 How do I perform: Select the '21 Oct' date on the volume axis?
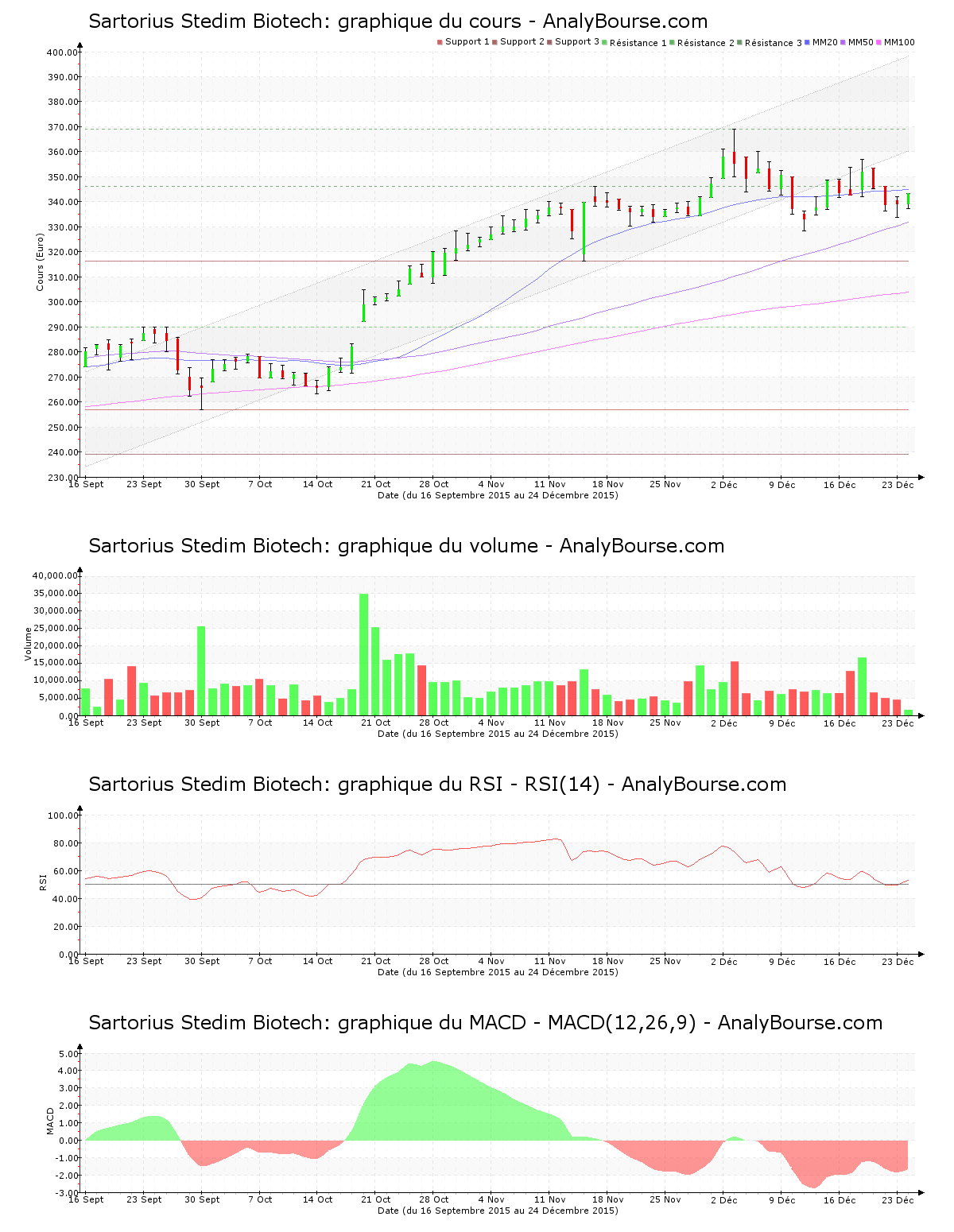[x=376, y=723]
